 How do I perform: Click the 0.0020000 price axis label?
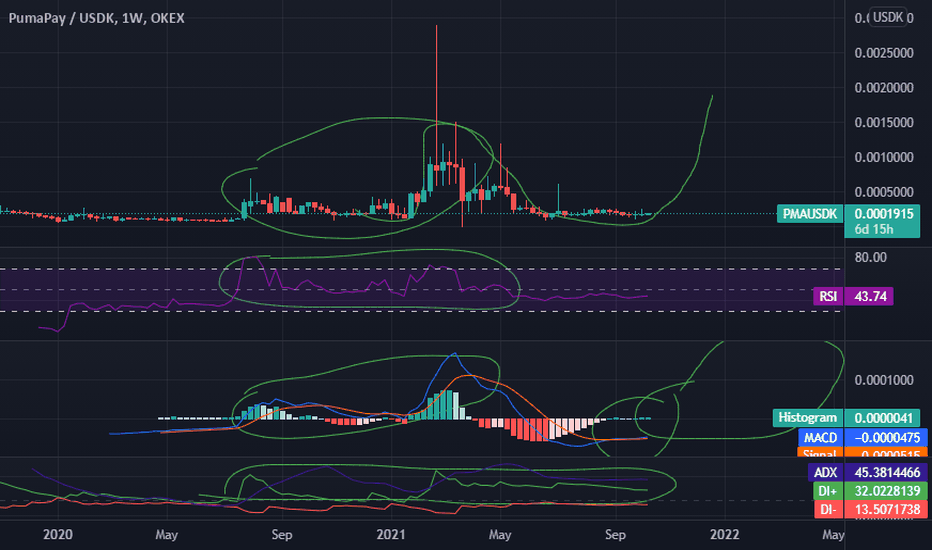pos(884,88)
